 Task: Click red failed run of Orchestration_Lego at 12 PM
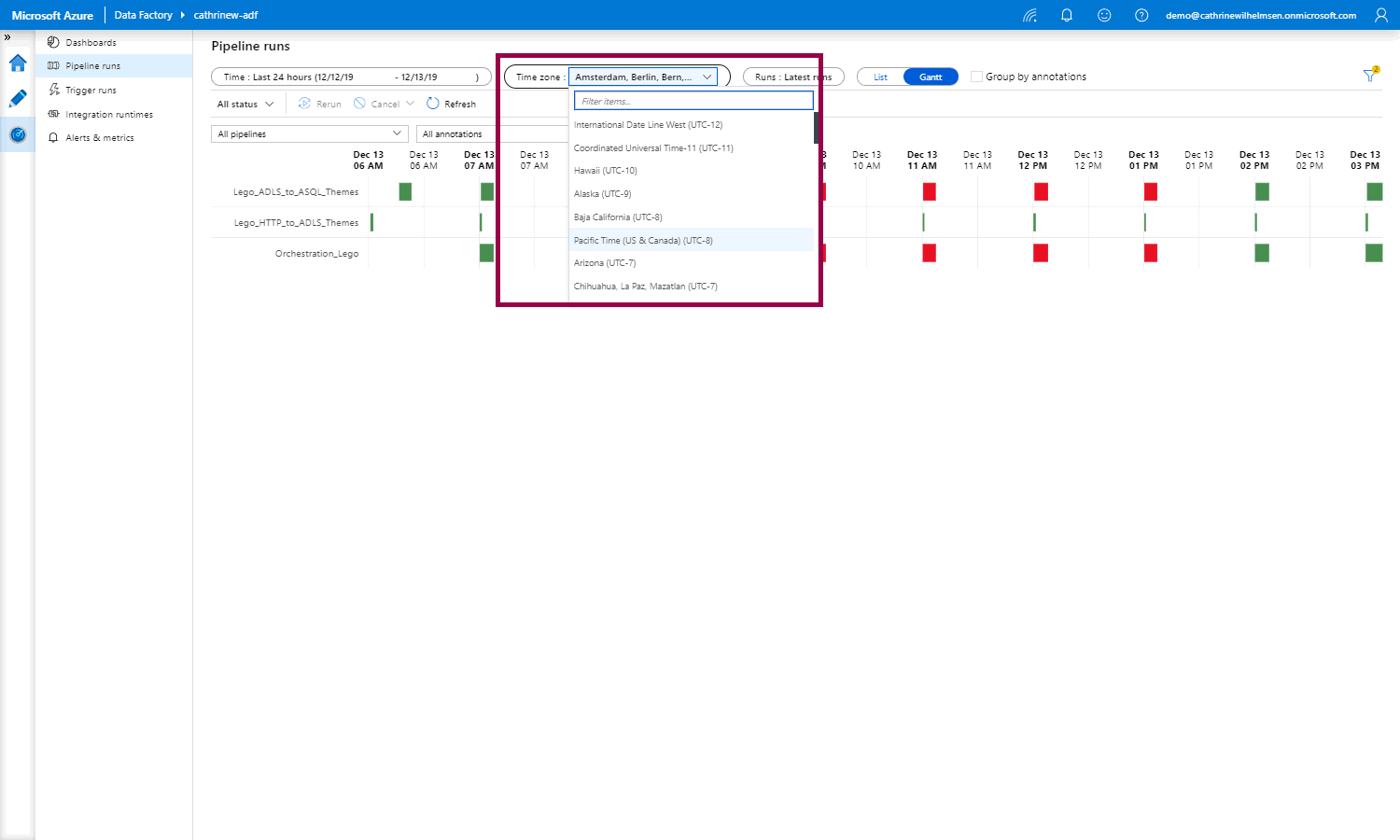[1041, 253]
